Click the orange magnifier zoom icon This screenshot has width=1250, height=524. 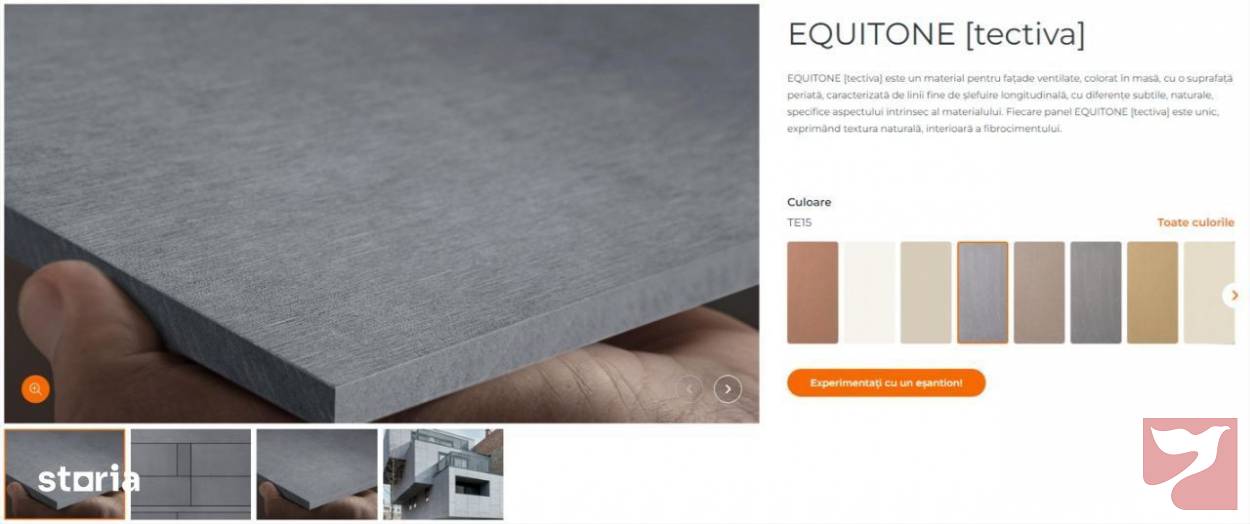click(35, 389)
